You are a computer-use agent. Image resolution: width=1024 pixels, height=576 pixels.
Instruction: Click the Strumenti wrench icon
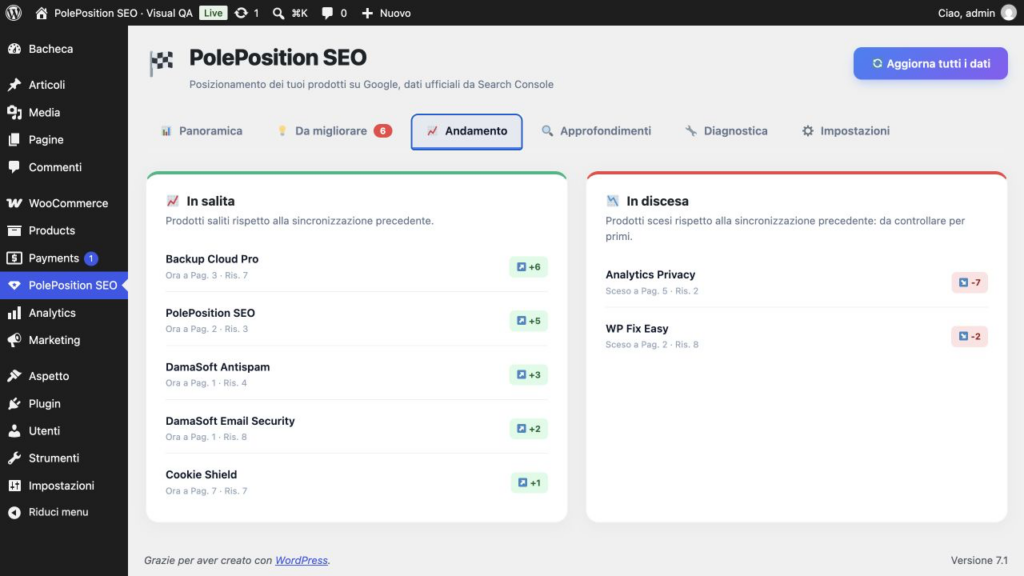14,458
